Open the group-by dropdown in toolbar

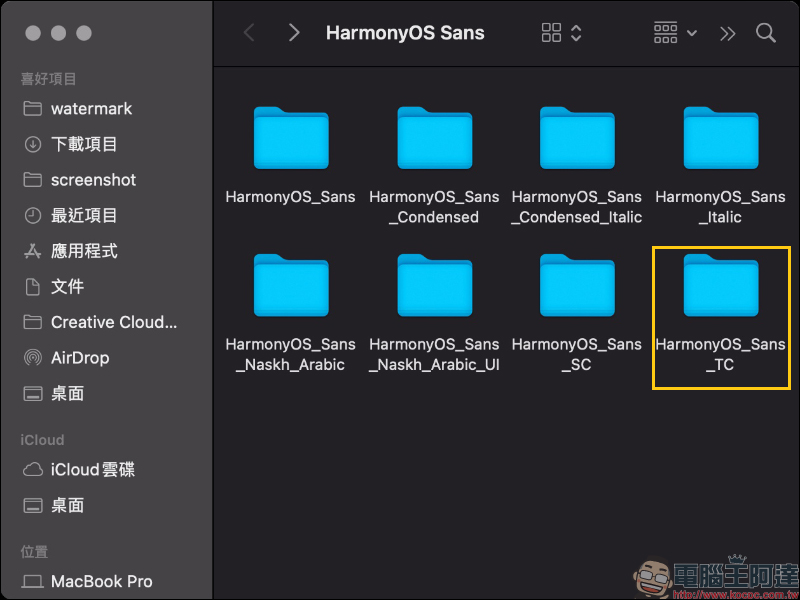675,33
